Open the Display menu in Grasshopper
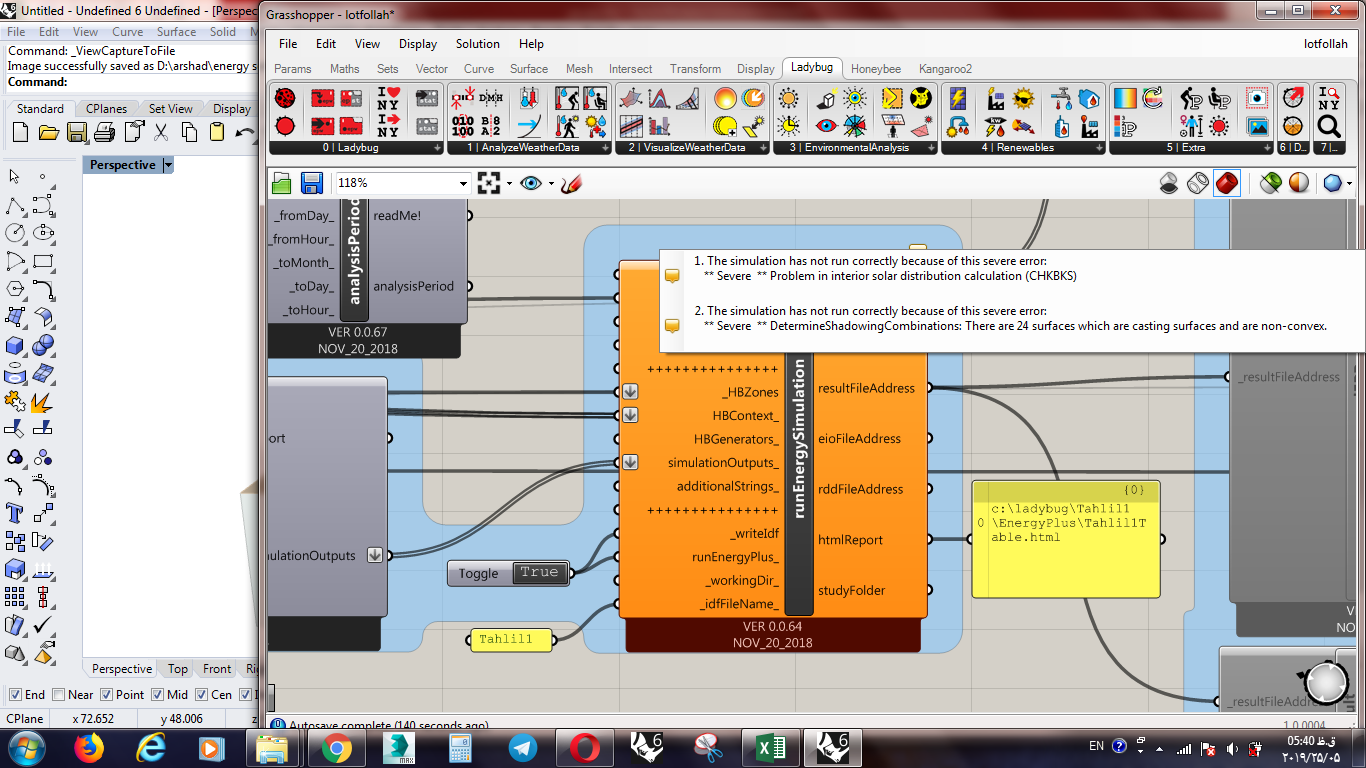 tap(418, 44)
